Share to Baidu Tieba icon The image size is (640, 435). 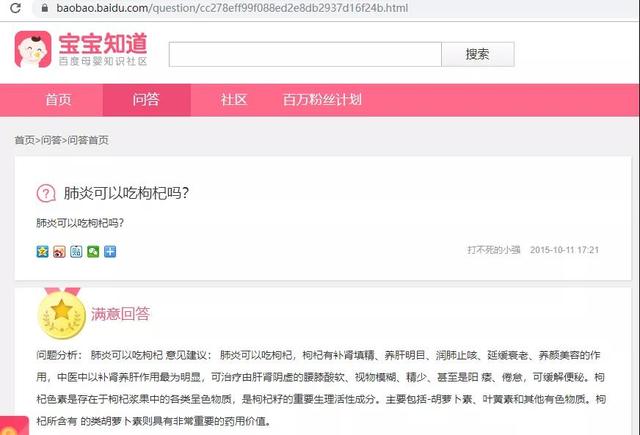[76, 251]
